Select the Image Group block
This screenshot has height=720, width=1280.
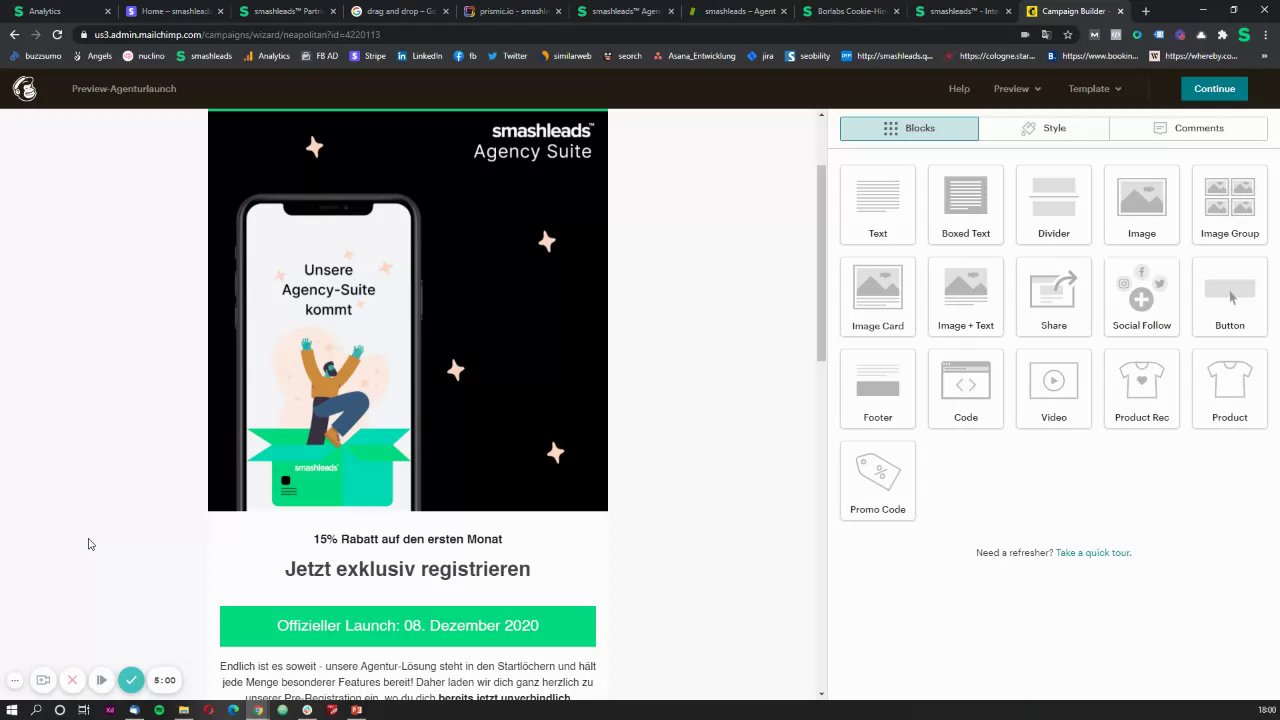[1230, 205]
